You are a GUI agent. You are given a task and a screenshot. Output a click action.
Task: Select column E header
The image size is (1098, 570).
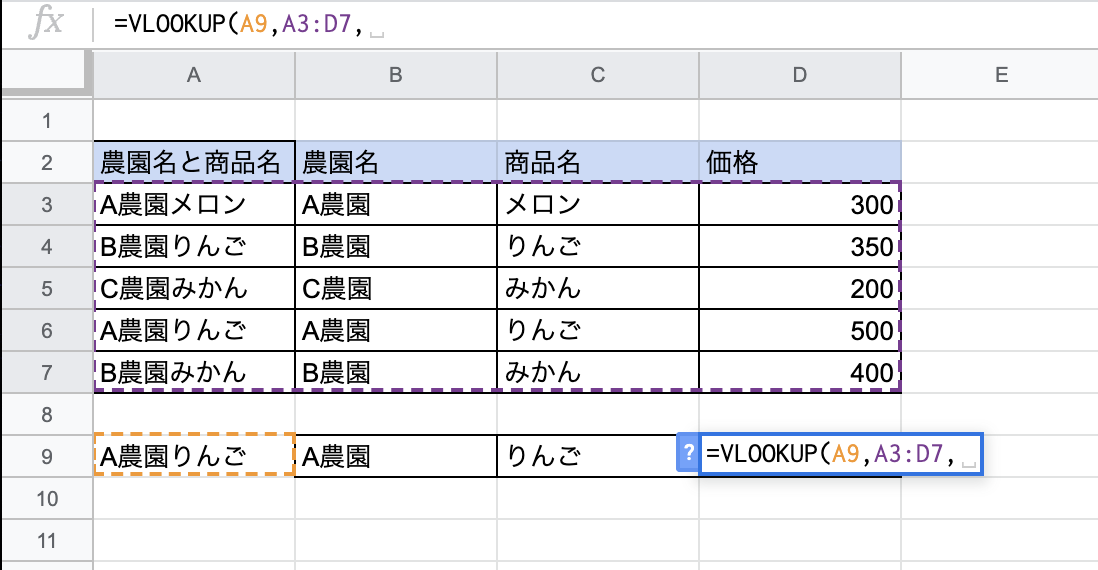point(1000,75)
